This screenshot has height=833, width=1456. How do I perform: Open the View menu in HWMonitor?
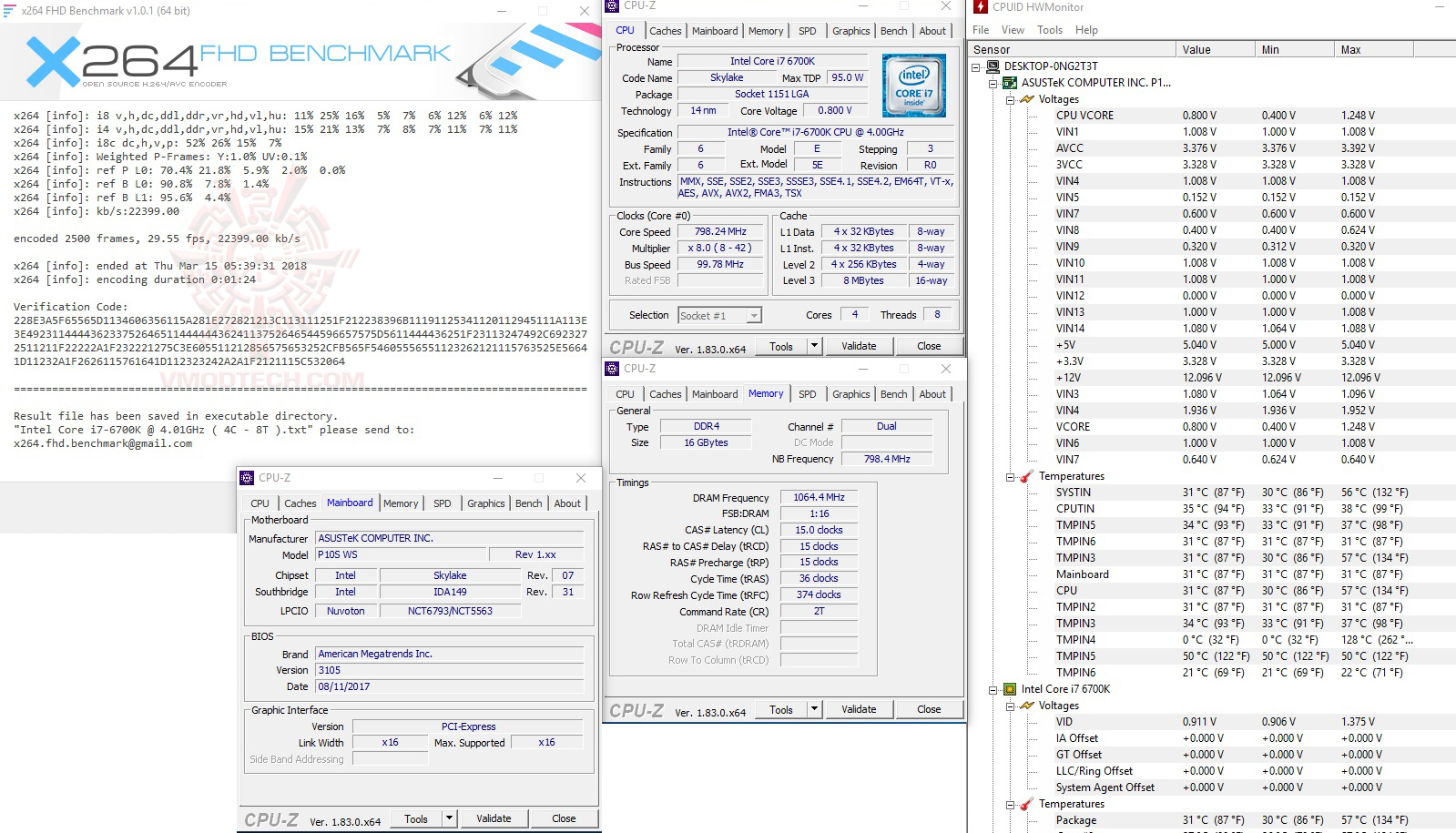click(x=1013, y=30)
